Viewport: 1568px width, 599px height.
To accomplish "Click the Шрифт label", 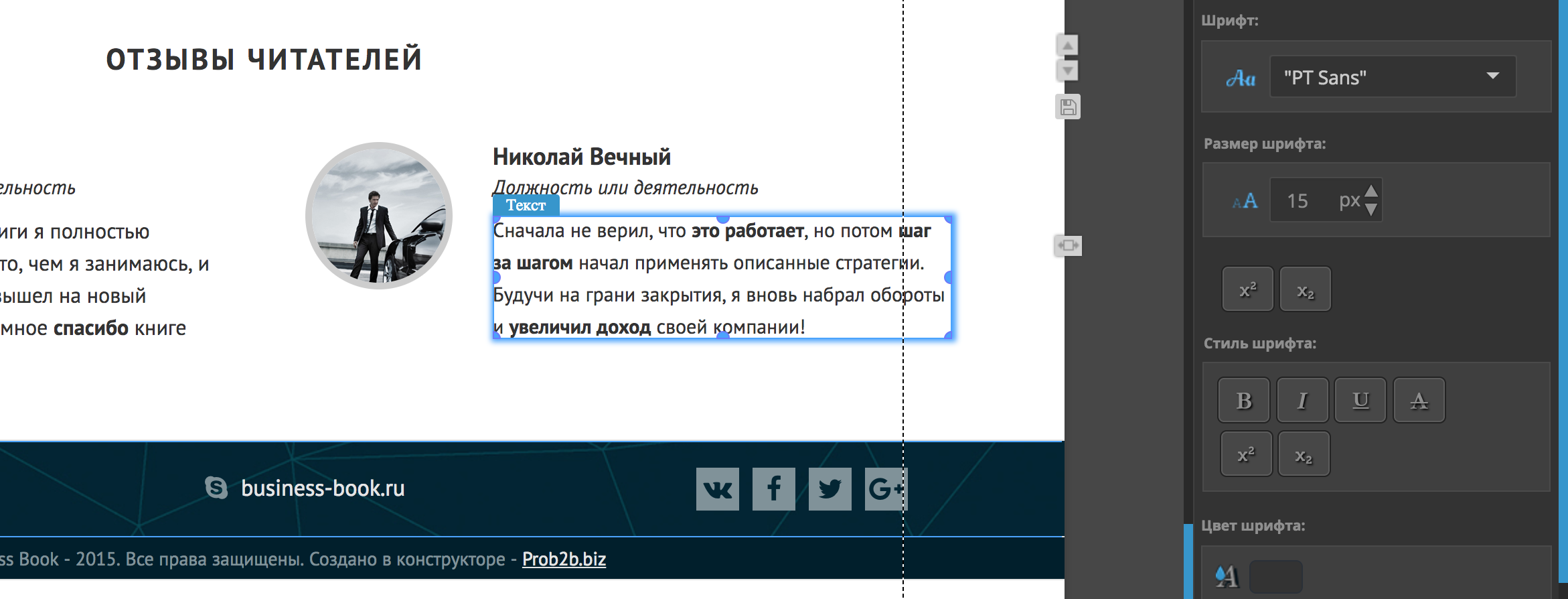I will pos(1230,21).
